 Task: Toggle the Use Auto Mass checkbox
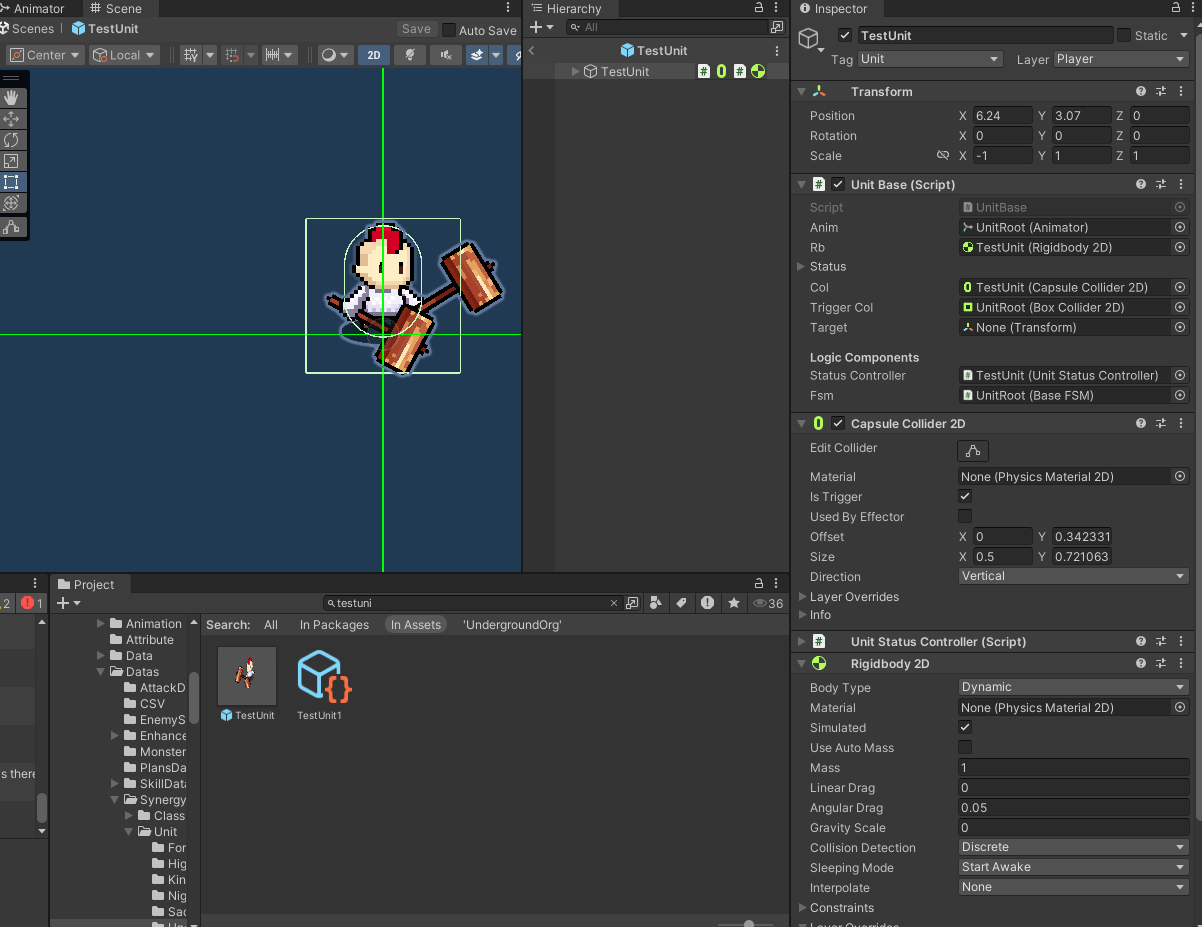coord(965,747)
